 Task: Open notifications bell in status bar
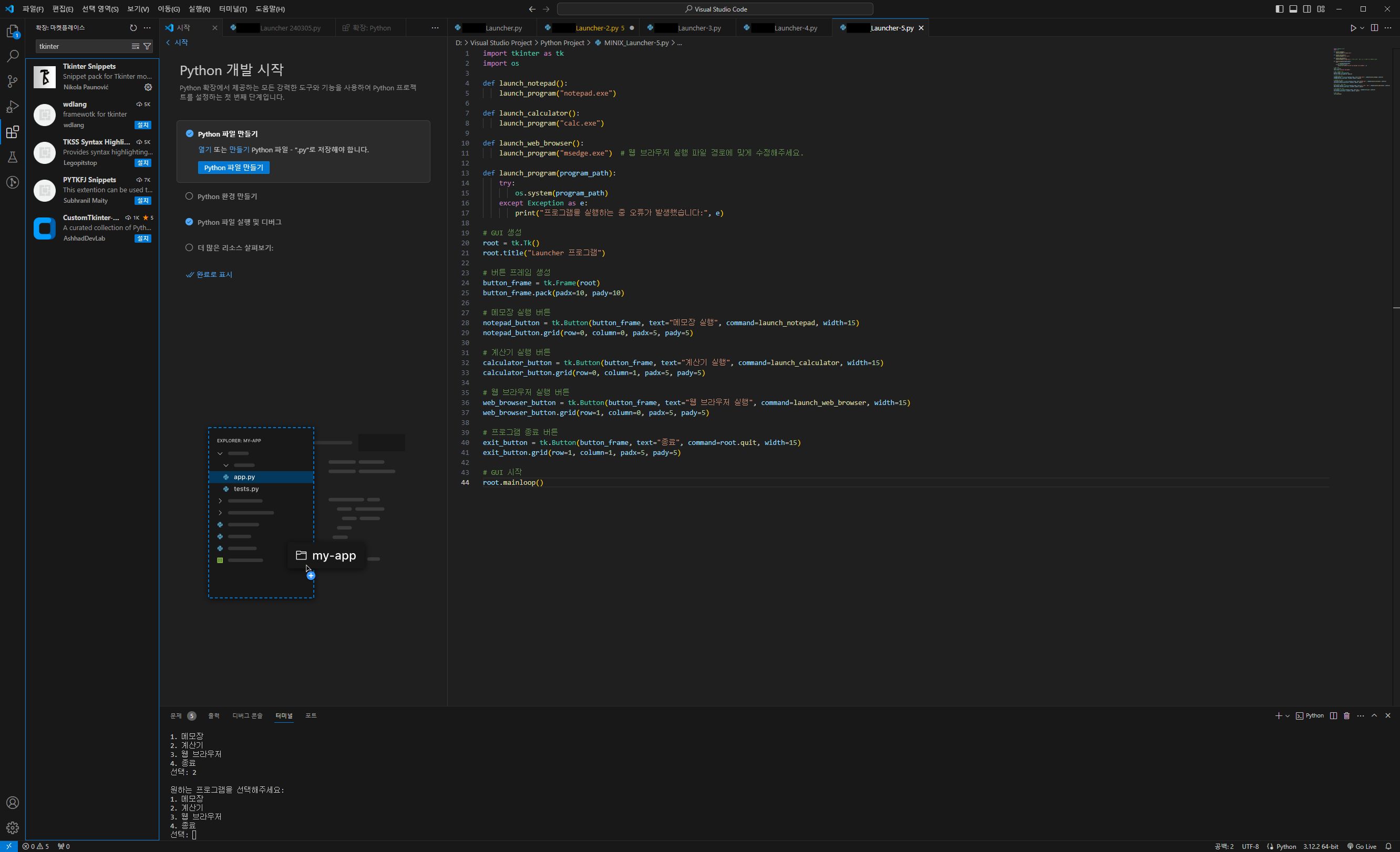(x=1388, y=846)
